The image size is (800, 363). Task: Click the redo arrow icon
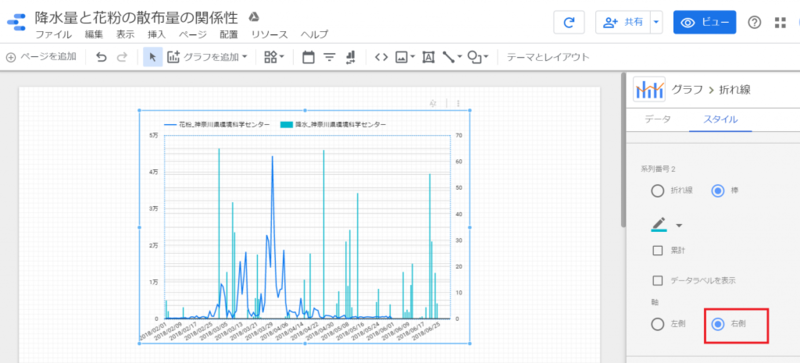pyautogui.click(x=122, y=57)
